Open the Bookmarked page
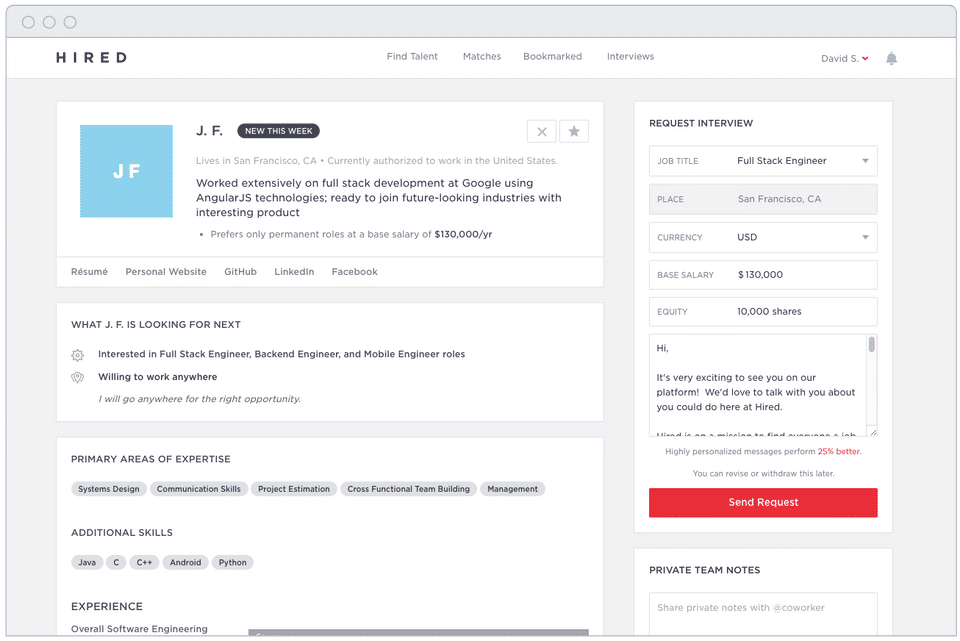This screenshot has width=960, height=641. (x=552, y=56)
